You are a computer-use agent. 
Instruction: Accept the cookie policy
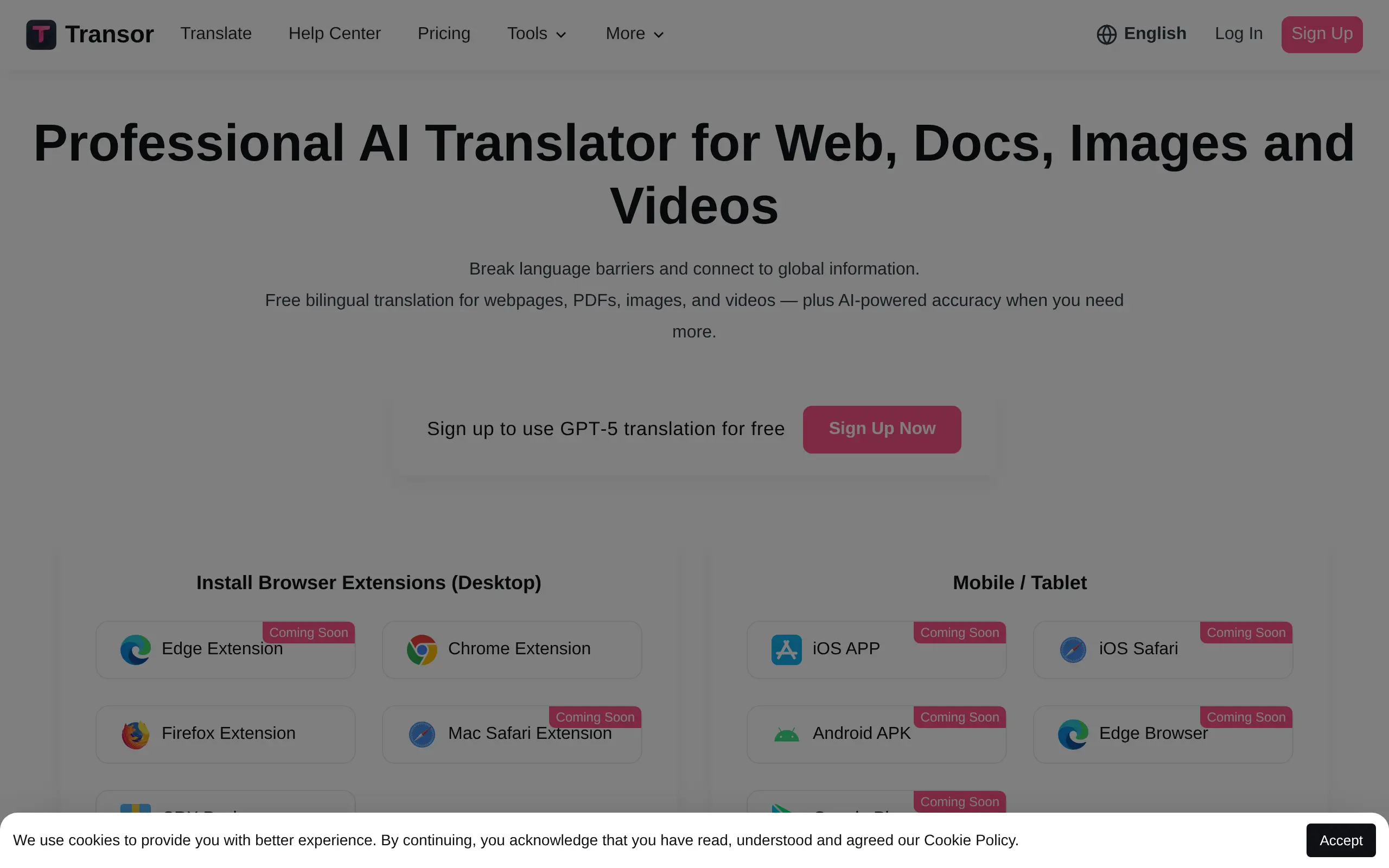point(1340,840)
